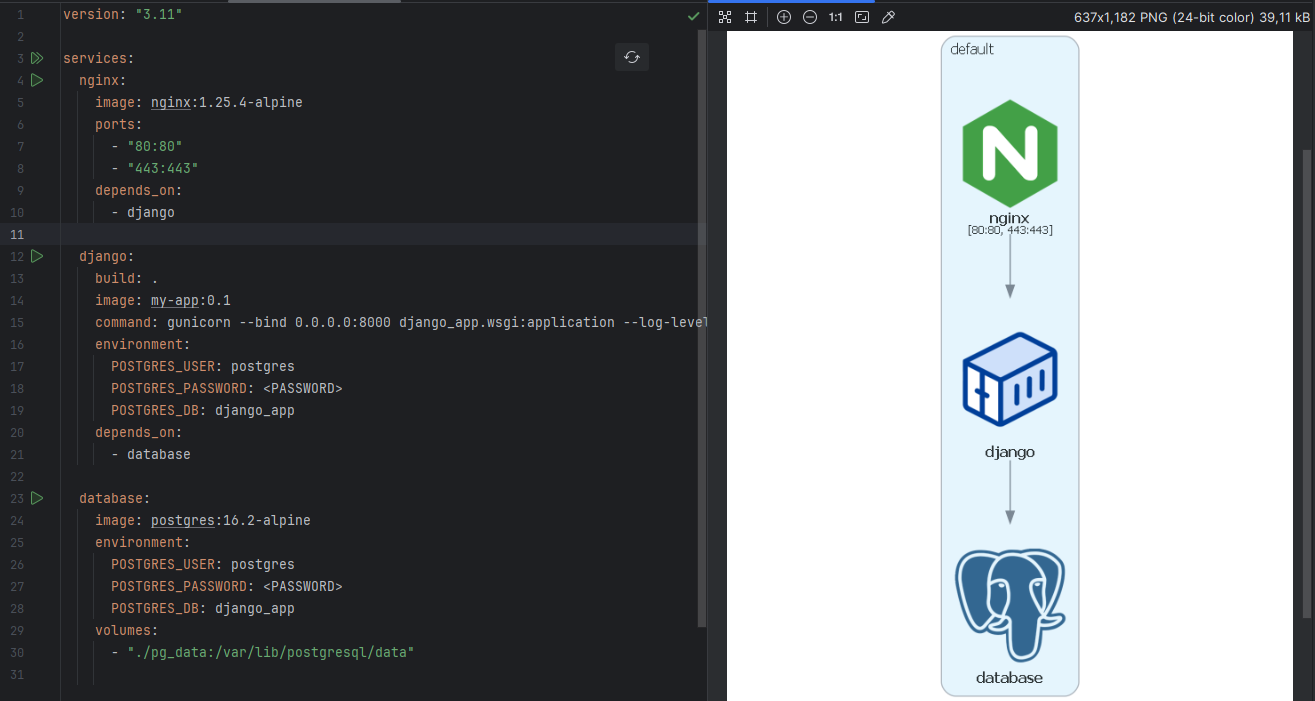Click the image viewer vertical scrollbar

click(x=1309, y=385)
